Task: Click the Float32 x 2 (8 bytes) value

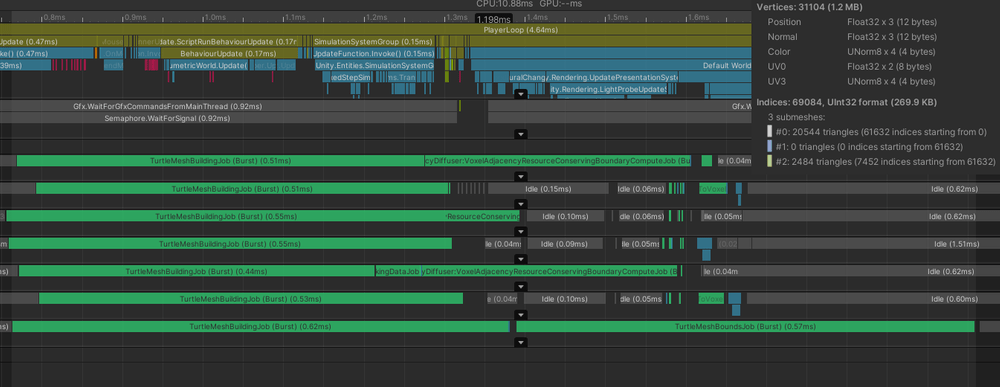Action: pos(891,66)
